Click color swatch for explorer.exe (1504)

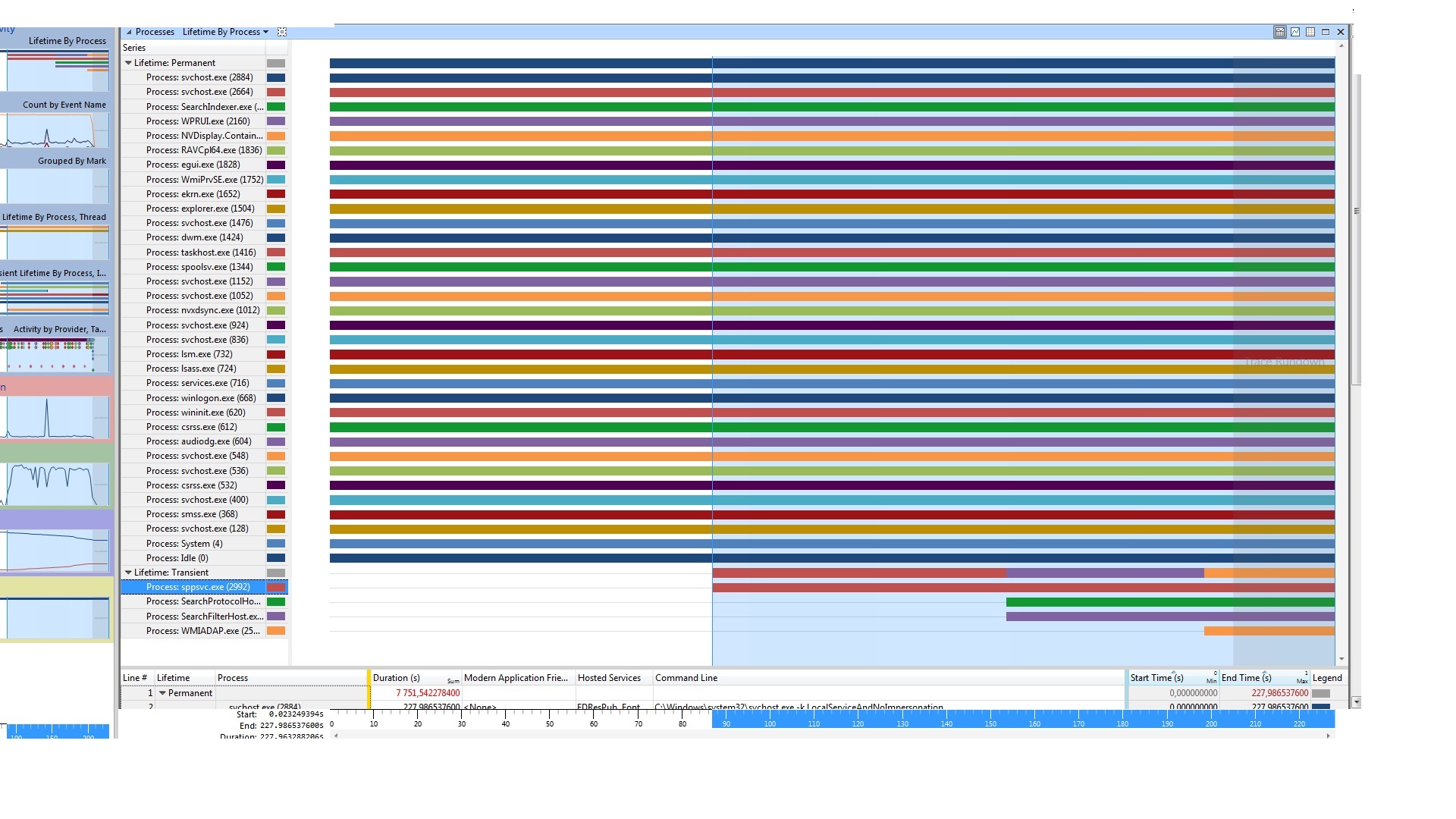pos(276,209)
